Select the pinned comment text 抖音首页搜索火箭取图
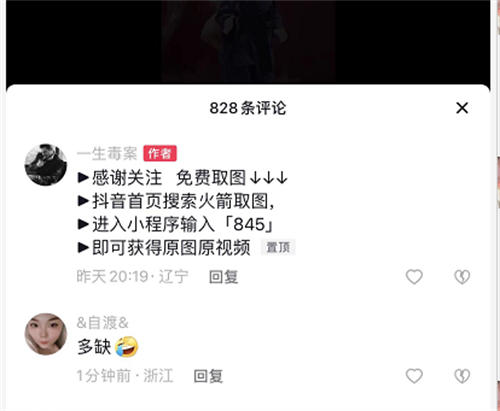500x411 pixels. (x=180, y=201)
